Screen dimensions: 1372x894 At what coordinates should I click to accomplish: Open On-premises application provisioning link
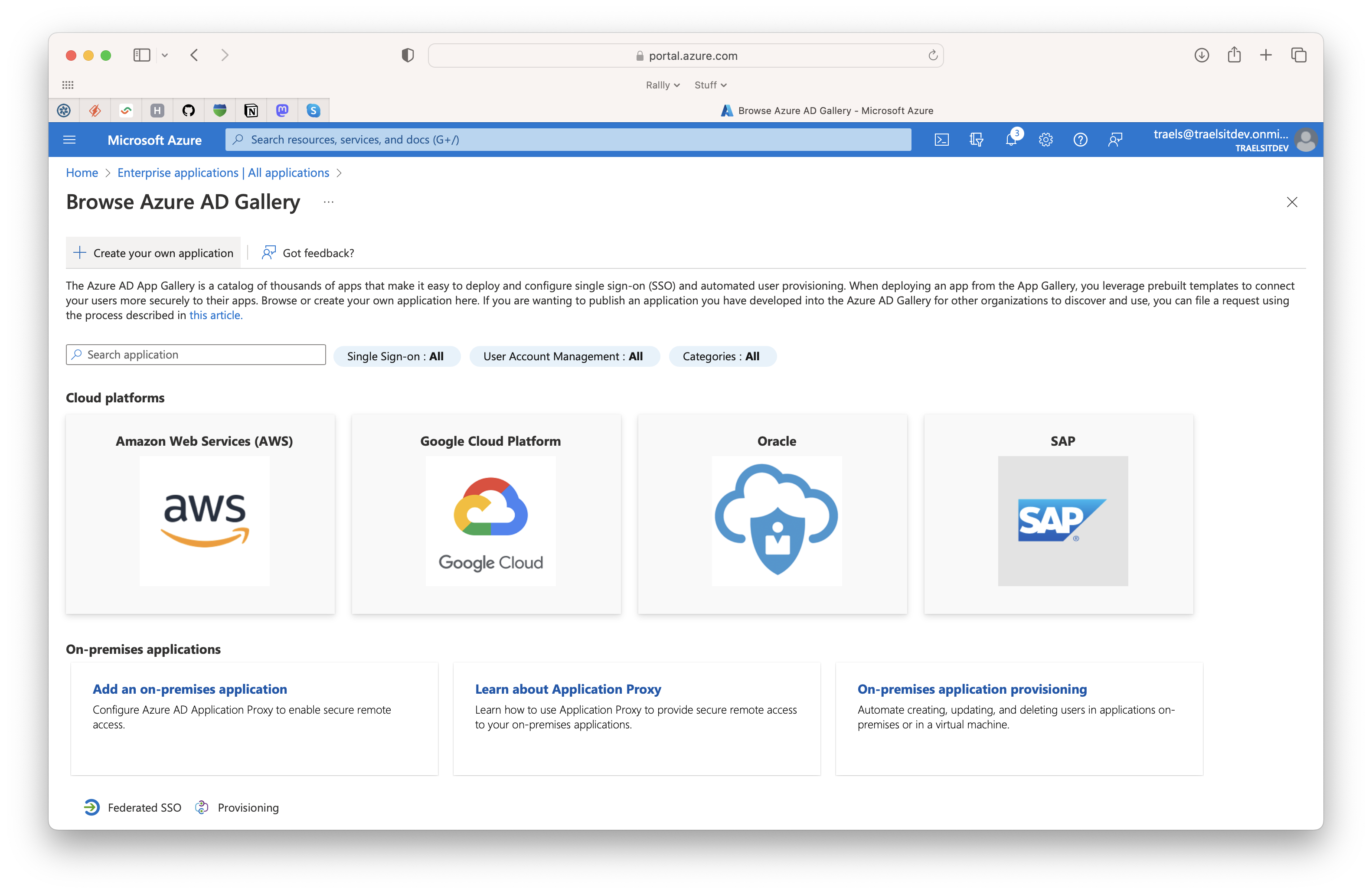(973, 689)
